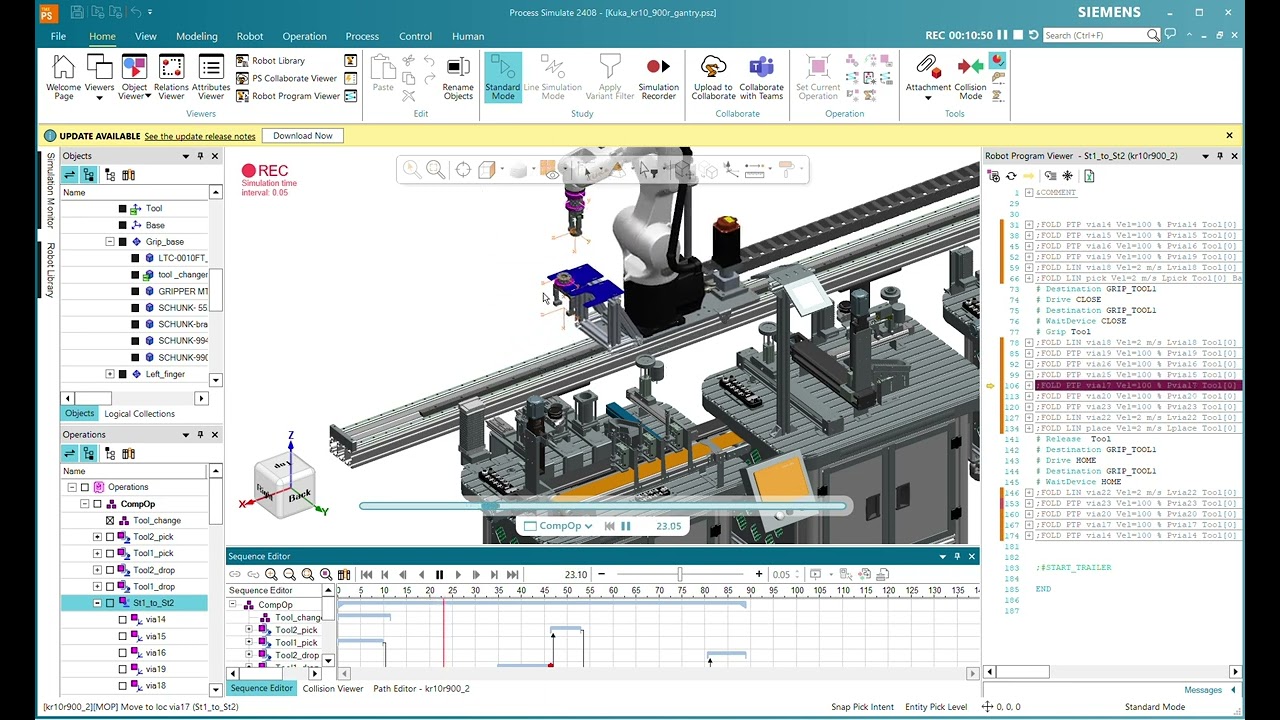Expand Tool2_pick in Operations tree
The width and height of the screenshot is (1280, 720).
(97, 537)
